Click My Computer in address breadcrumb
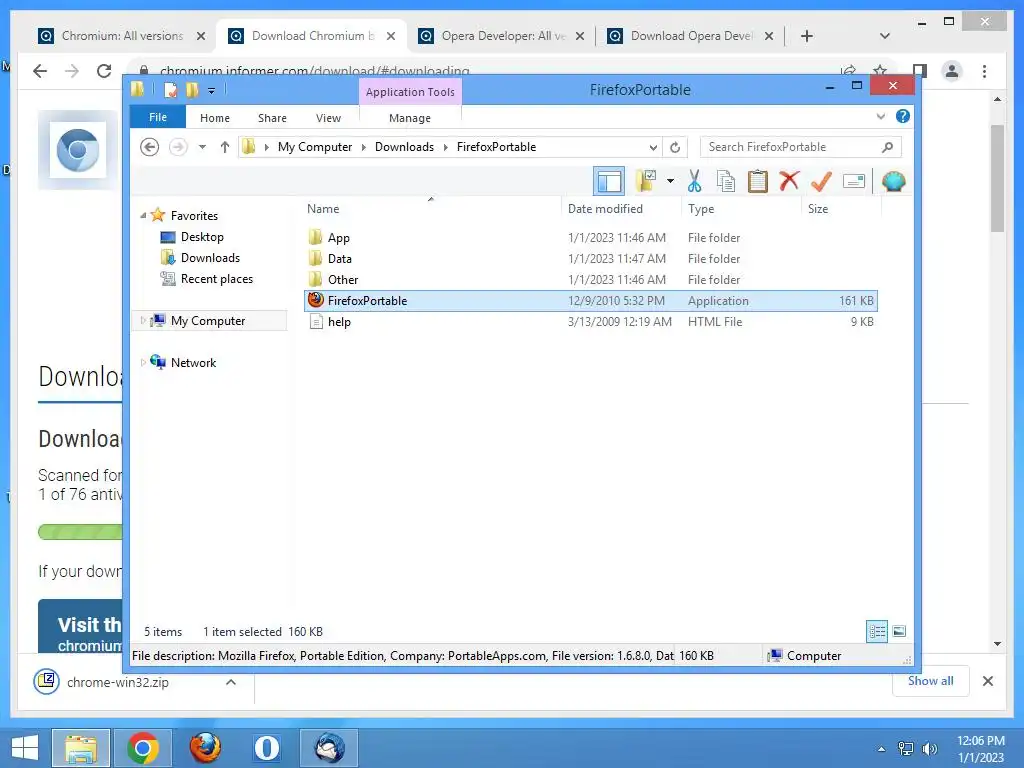 (x=315, y=147)
